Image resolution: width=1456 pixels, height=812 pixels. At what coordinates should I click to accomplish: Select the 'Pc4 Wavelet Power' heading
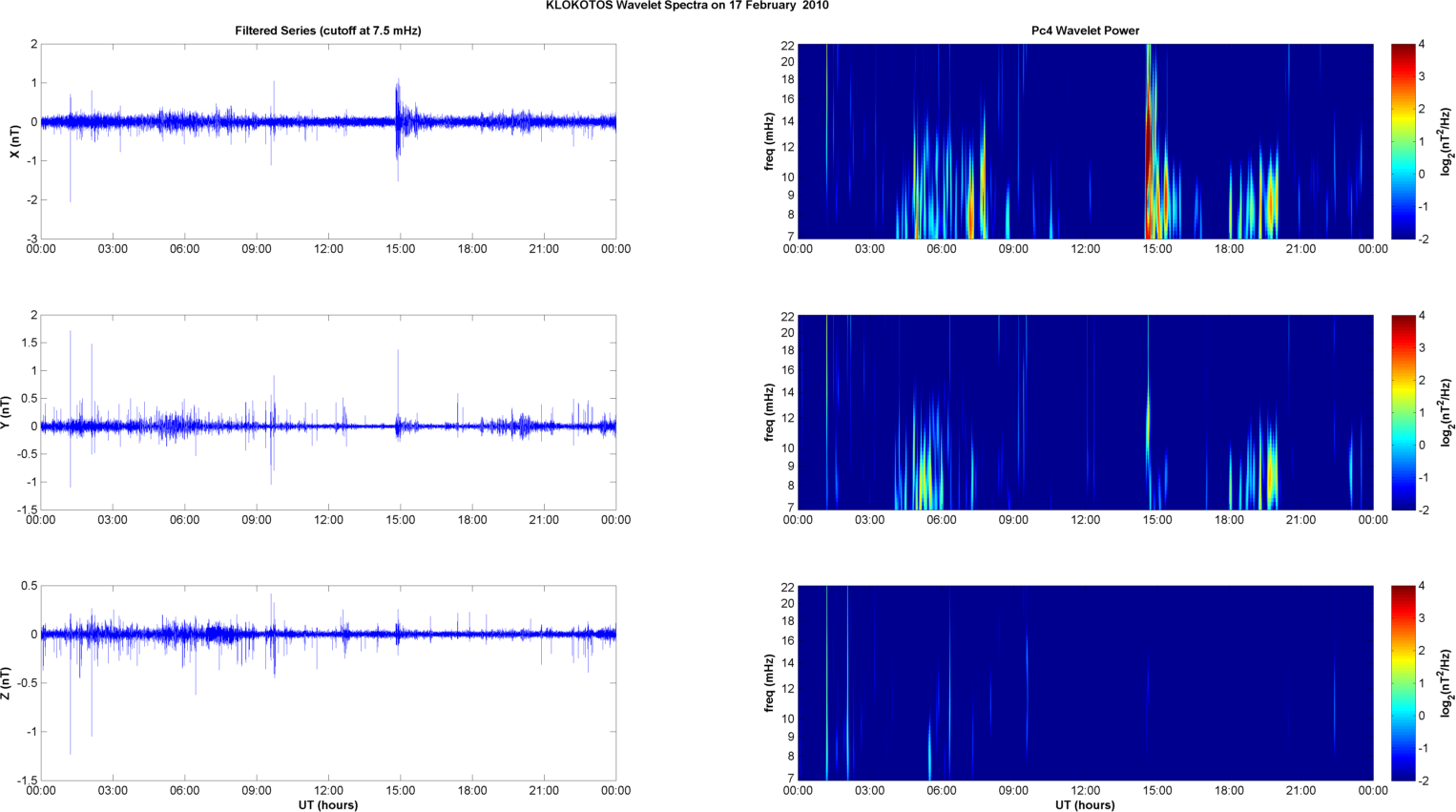coord(1085,31)
